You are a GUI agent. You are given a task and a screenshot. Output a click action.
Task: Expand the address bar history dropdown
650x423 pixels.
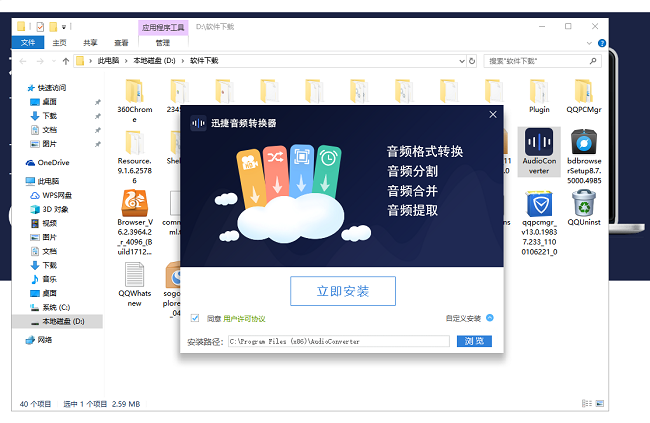(x=462, y=61)
